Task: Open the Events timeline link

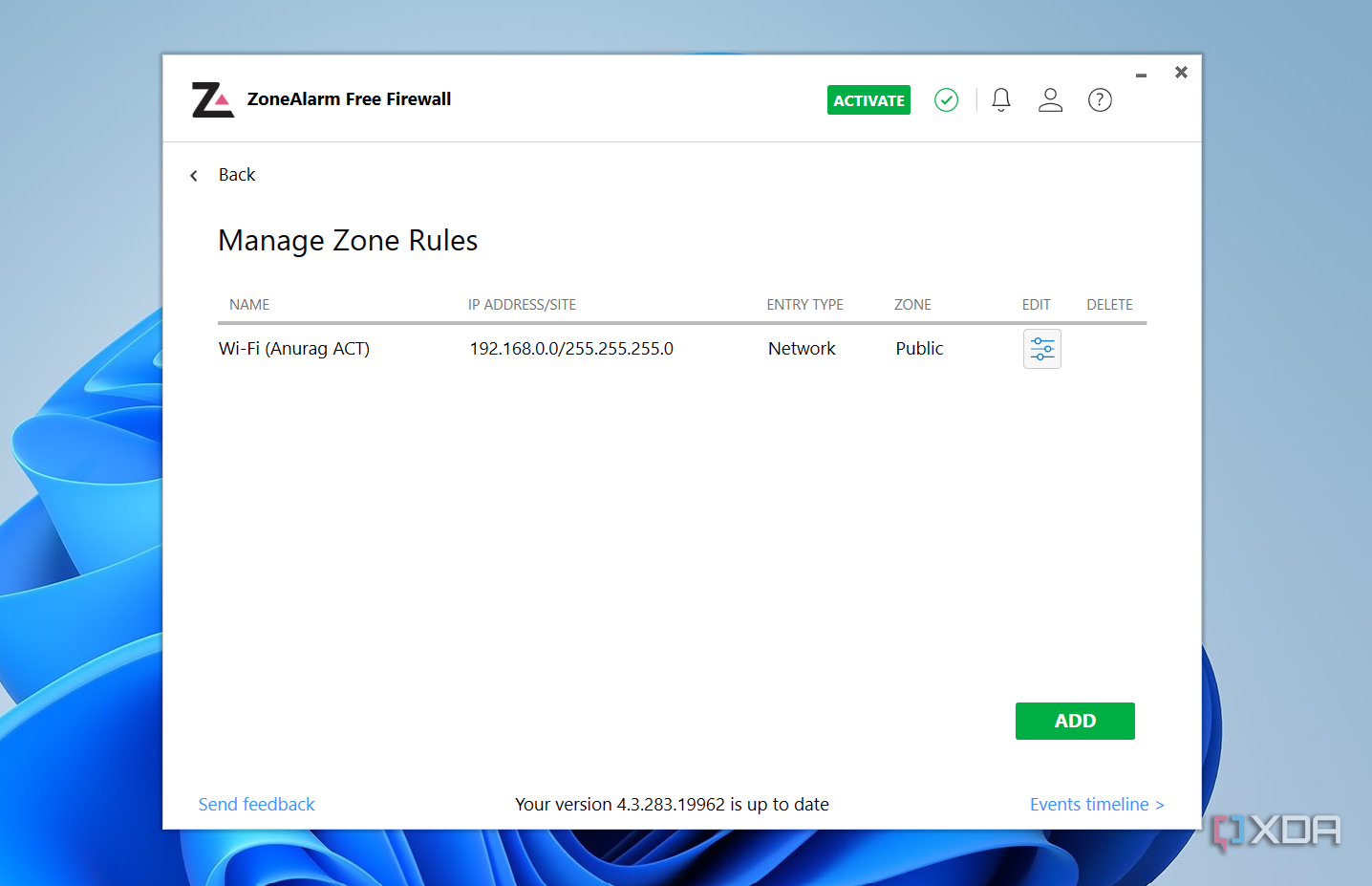Action: [1097, 805]
